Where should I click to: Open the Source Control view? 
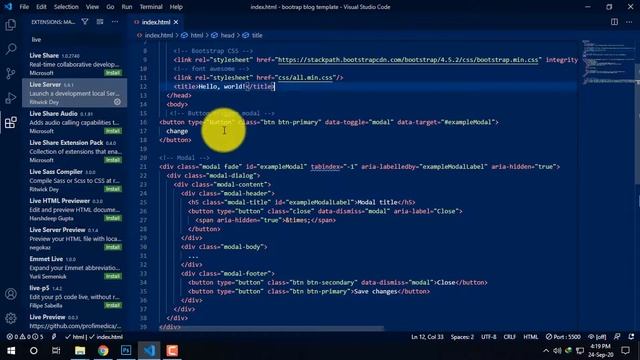[11, 73]
